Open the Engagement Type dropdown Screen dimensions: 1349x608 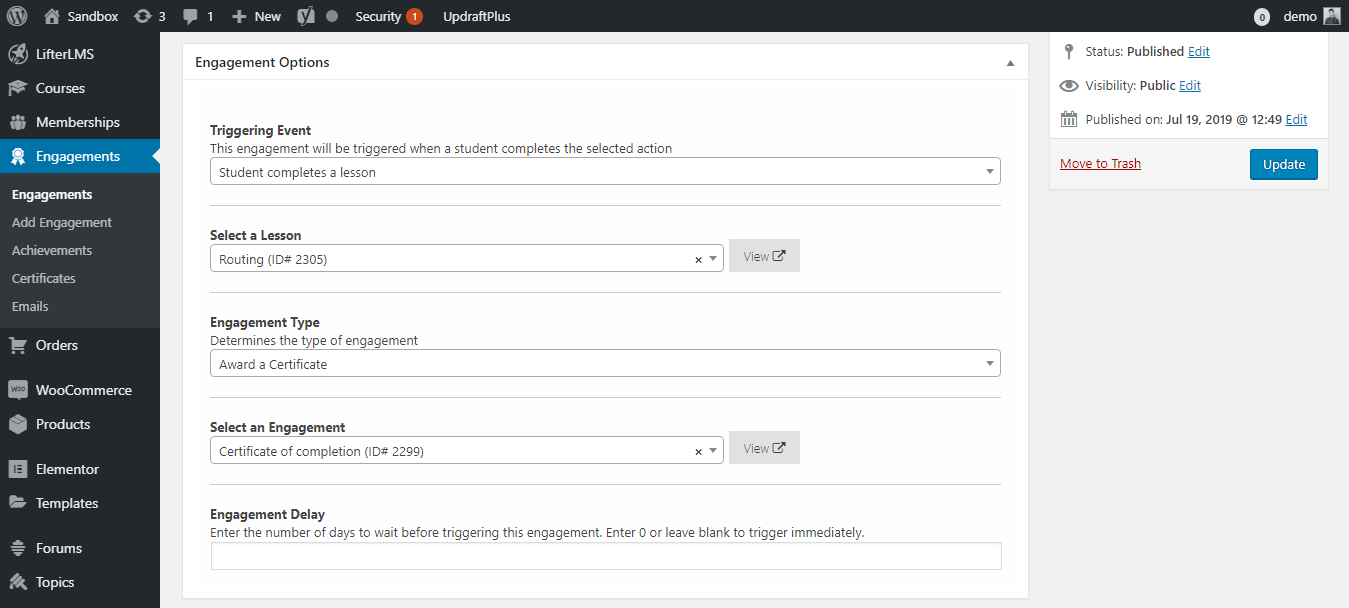pyautogui.click(x=605, y=364)
